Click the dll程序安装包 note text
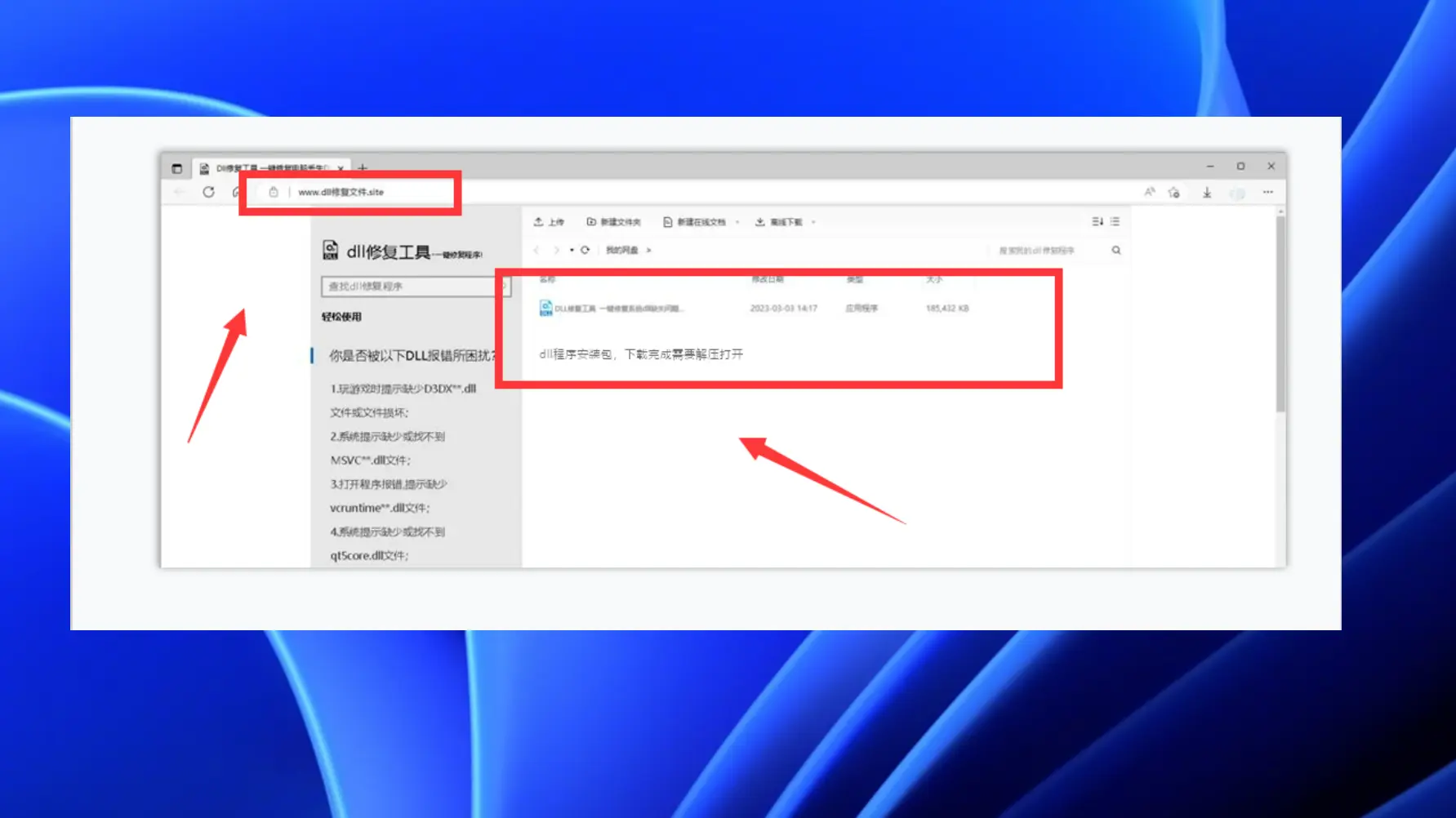Image resolution: width=1456 pixels, height=818 pixels. [x=641, y=354]
